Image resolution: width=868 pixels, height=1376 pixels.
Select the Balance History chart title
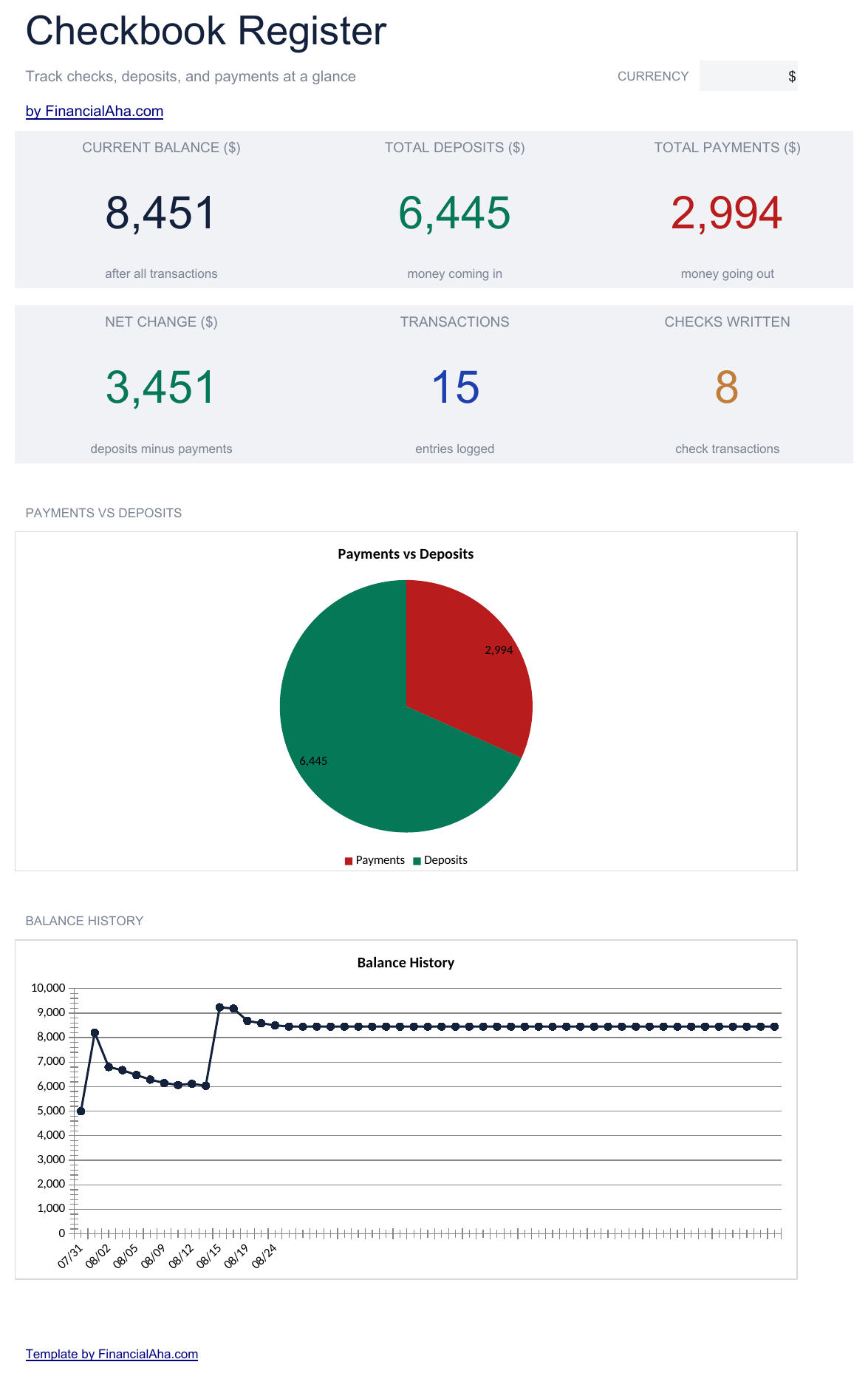tap(406, 963)
